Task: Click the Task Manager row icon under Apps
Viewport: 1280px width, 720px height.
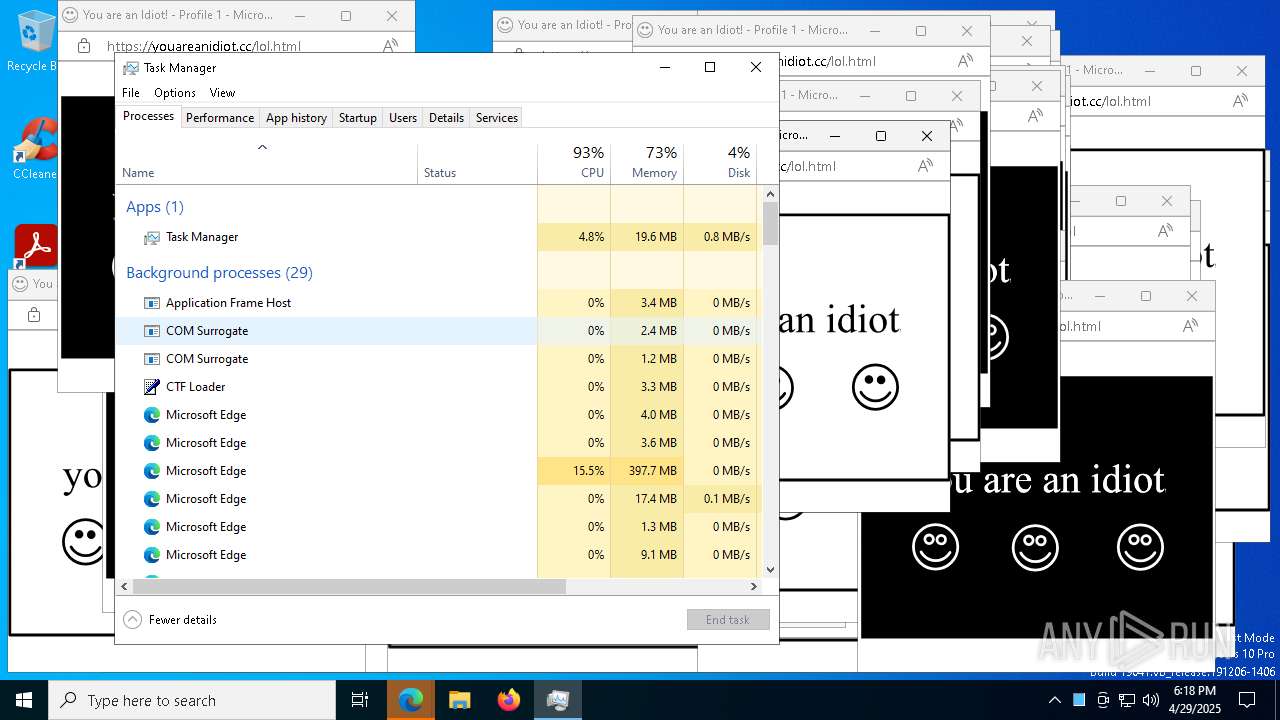Action: coord(152,237)
